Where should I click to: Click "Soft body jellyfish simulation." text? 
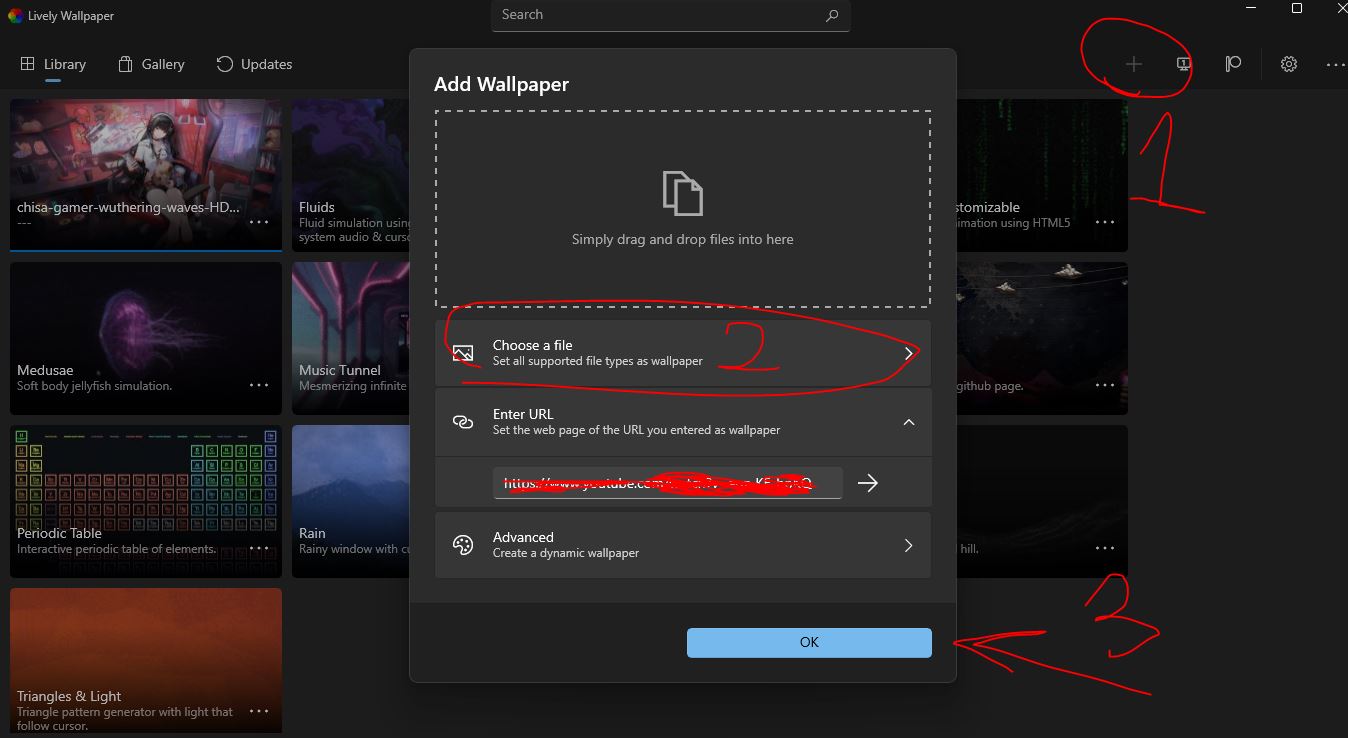(94, 386)
